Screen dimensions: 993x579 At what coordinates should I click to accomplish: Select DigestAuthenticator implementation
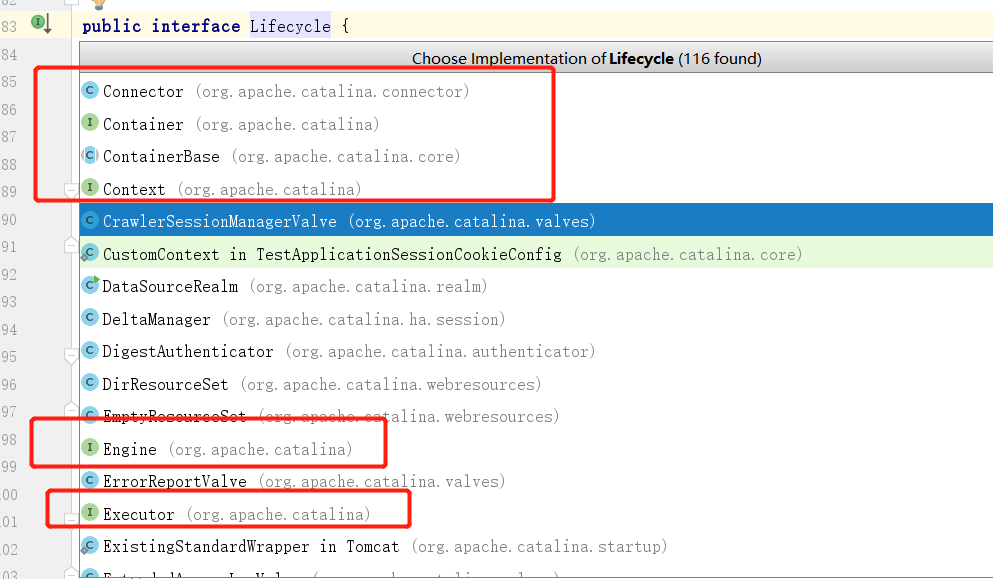[x=536, y=352]
